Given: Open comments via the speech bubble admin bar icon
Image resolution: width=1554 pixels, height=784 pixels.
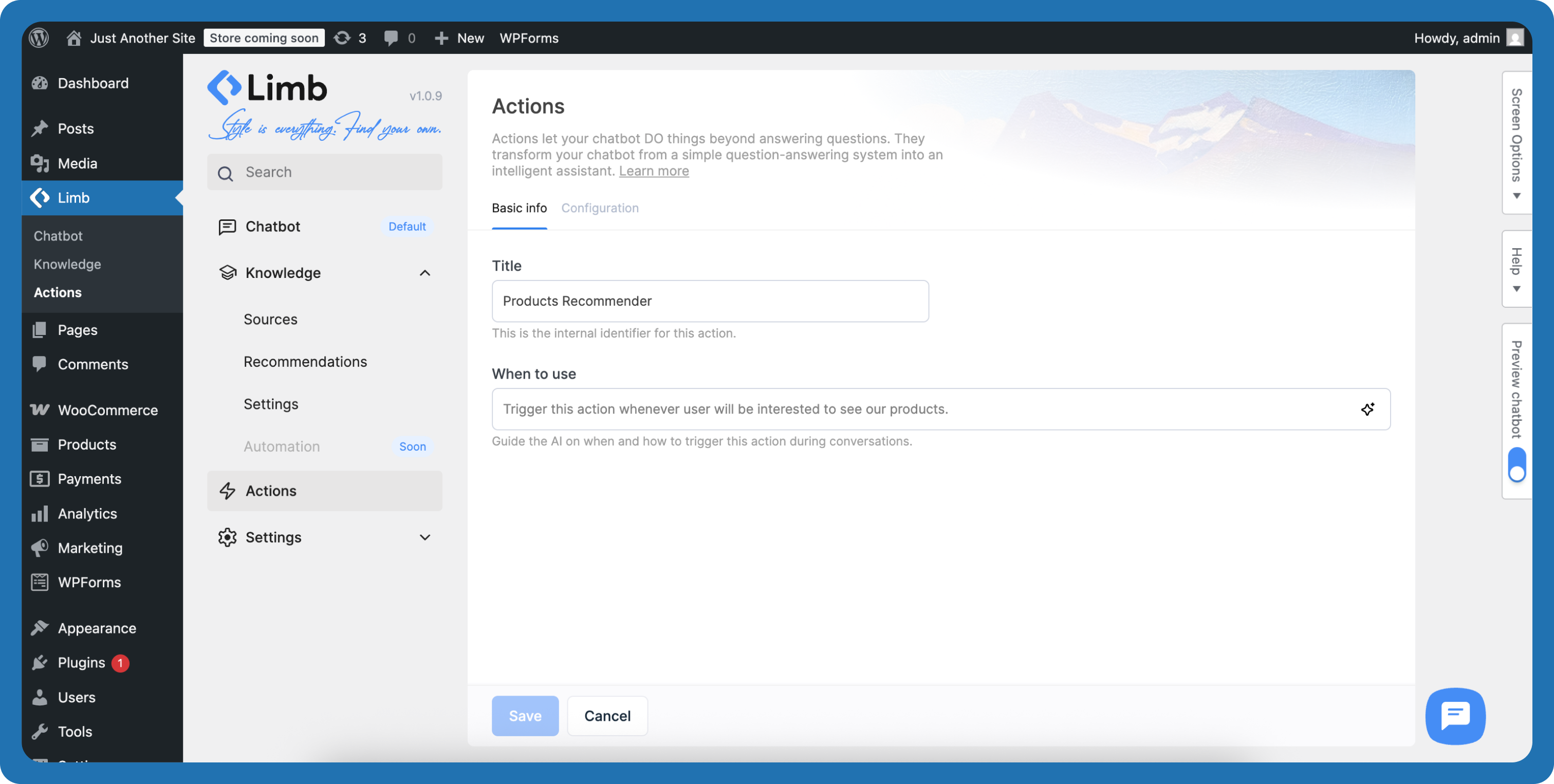Looking at the screenshot, I should (391, 38).
